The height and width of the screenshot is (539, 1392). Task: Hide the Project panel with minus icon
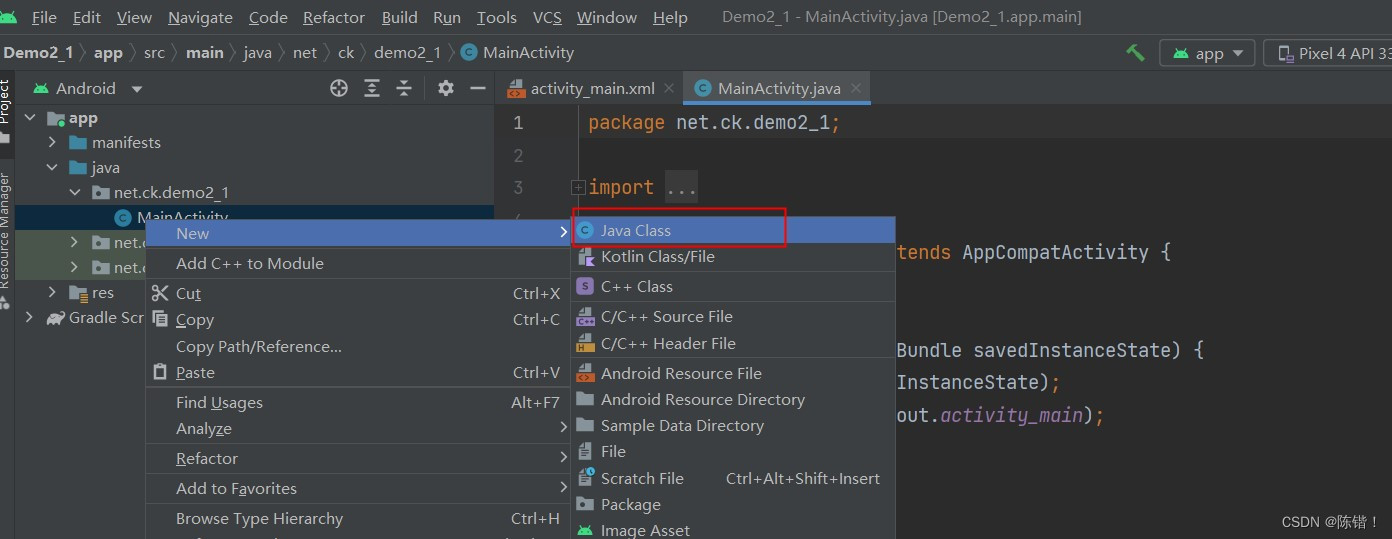478,88
